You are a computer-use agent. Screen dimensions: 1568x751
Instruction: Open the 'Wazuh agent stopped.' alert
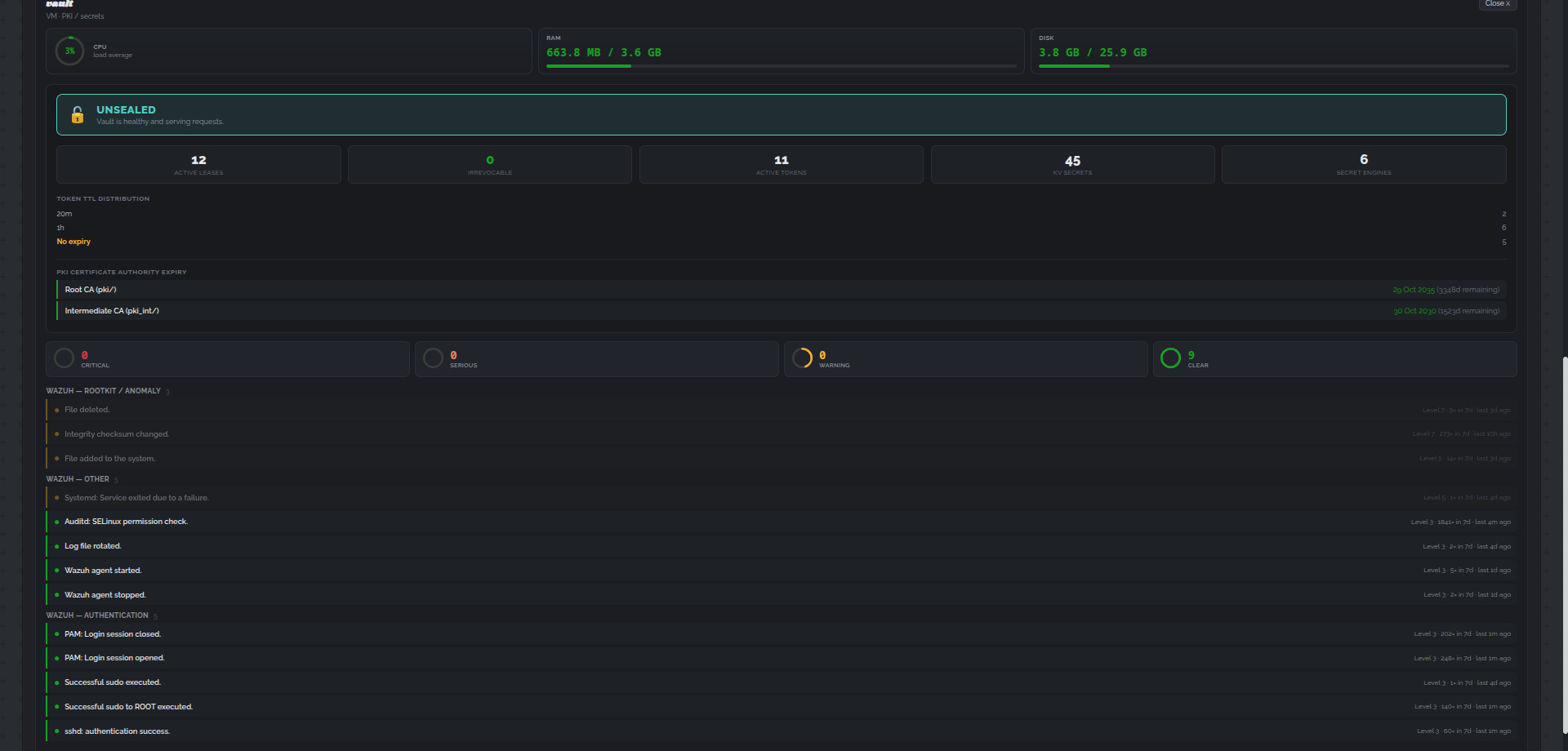pos(782,595)
